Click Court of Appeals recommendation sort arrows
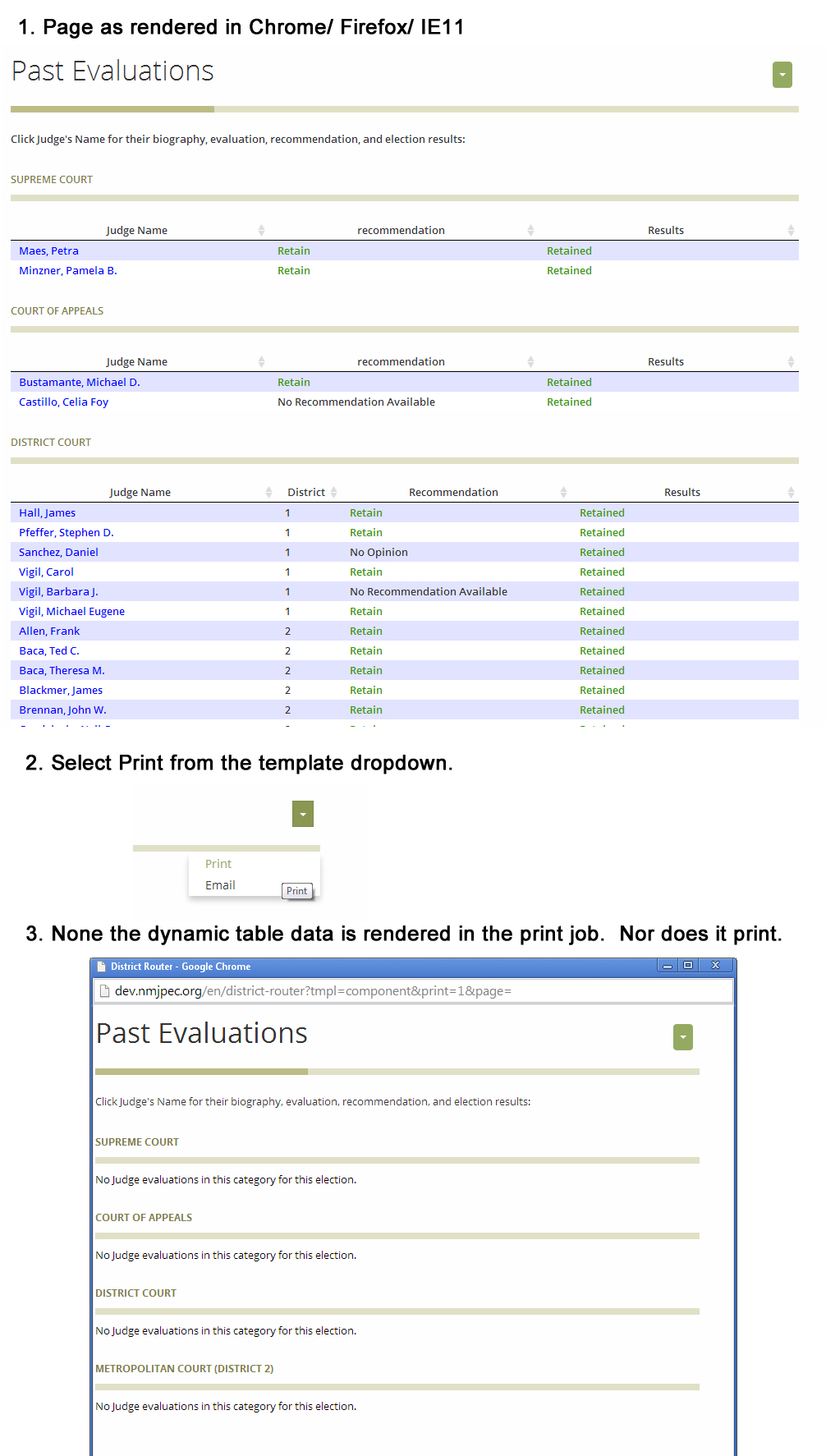 point(530,361)
